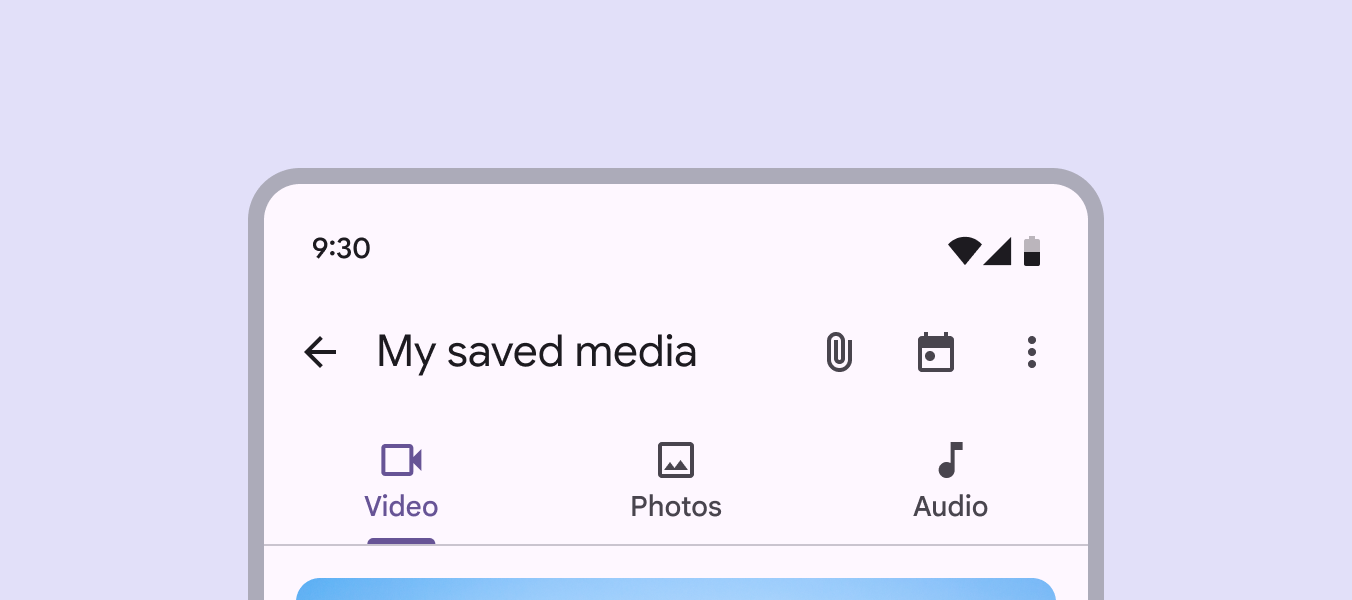Tap the back arrow in the app bar
Image resolution: width=1352 pixels, height=600 pixels.
click(320, 352)
